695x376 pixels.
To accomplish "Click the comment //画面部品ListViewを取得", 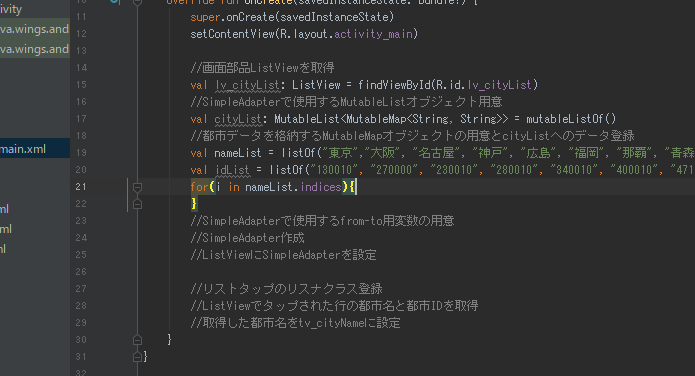I will (x=262, y=68).
